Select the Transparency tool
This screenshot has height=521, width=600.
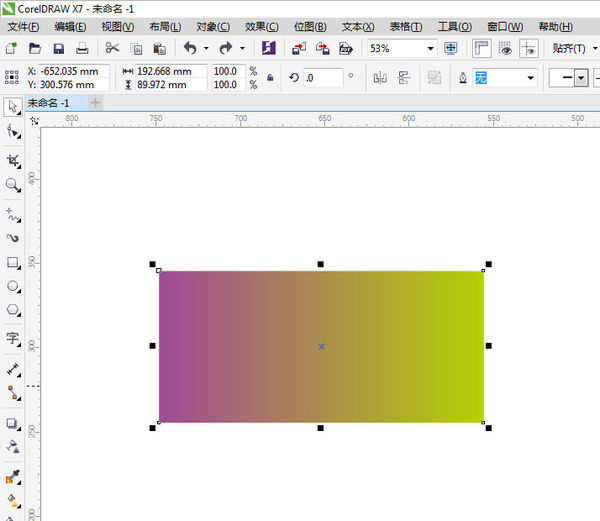click(x=13, y=446)
